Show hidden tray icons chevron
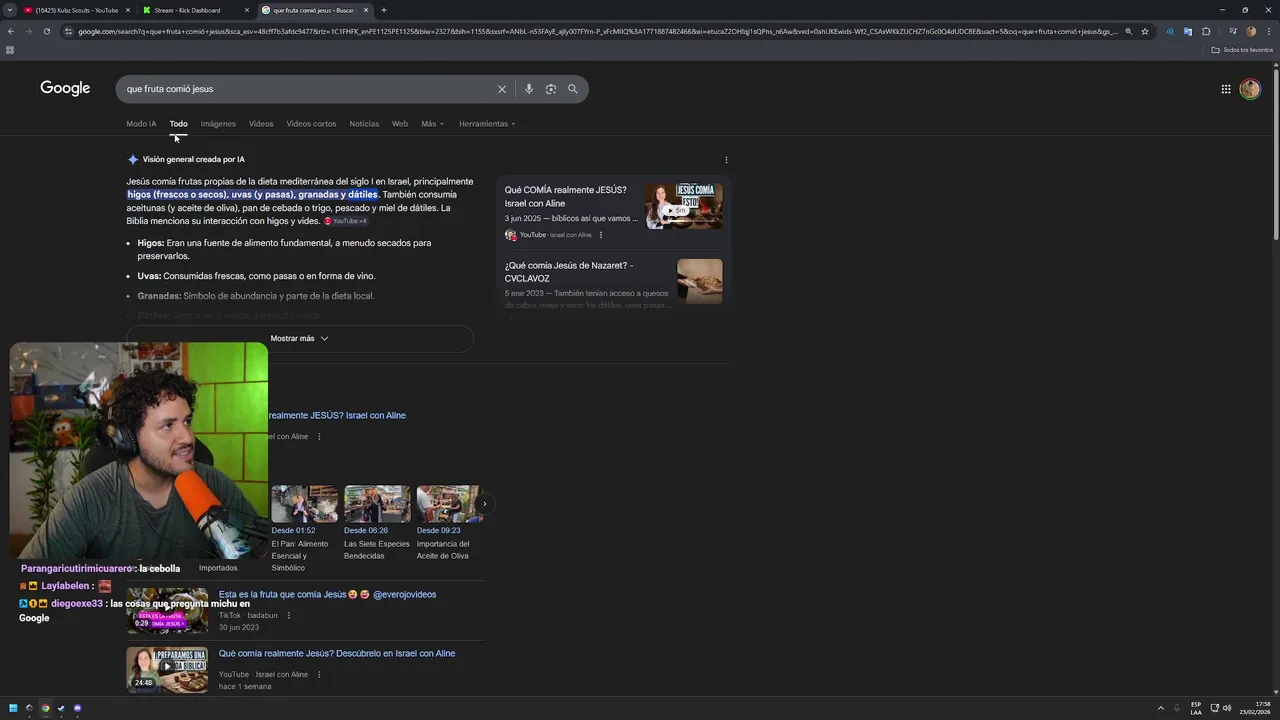Screen dimensions: 1280x720 [x=1161, y=708]
